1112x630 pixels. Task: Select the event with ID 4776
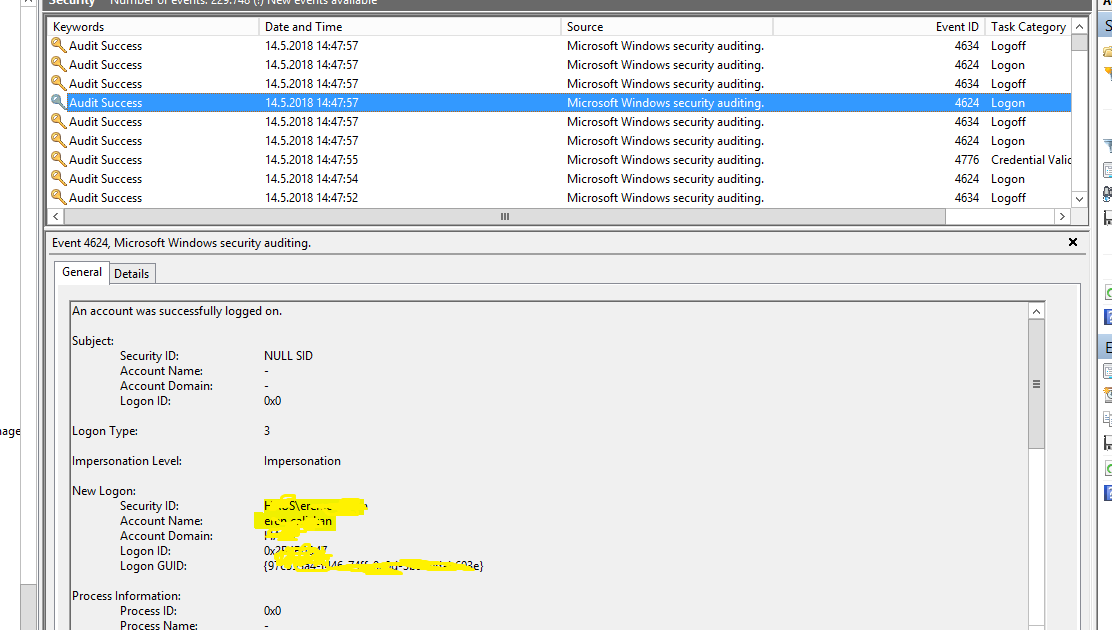(500, 160)
